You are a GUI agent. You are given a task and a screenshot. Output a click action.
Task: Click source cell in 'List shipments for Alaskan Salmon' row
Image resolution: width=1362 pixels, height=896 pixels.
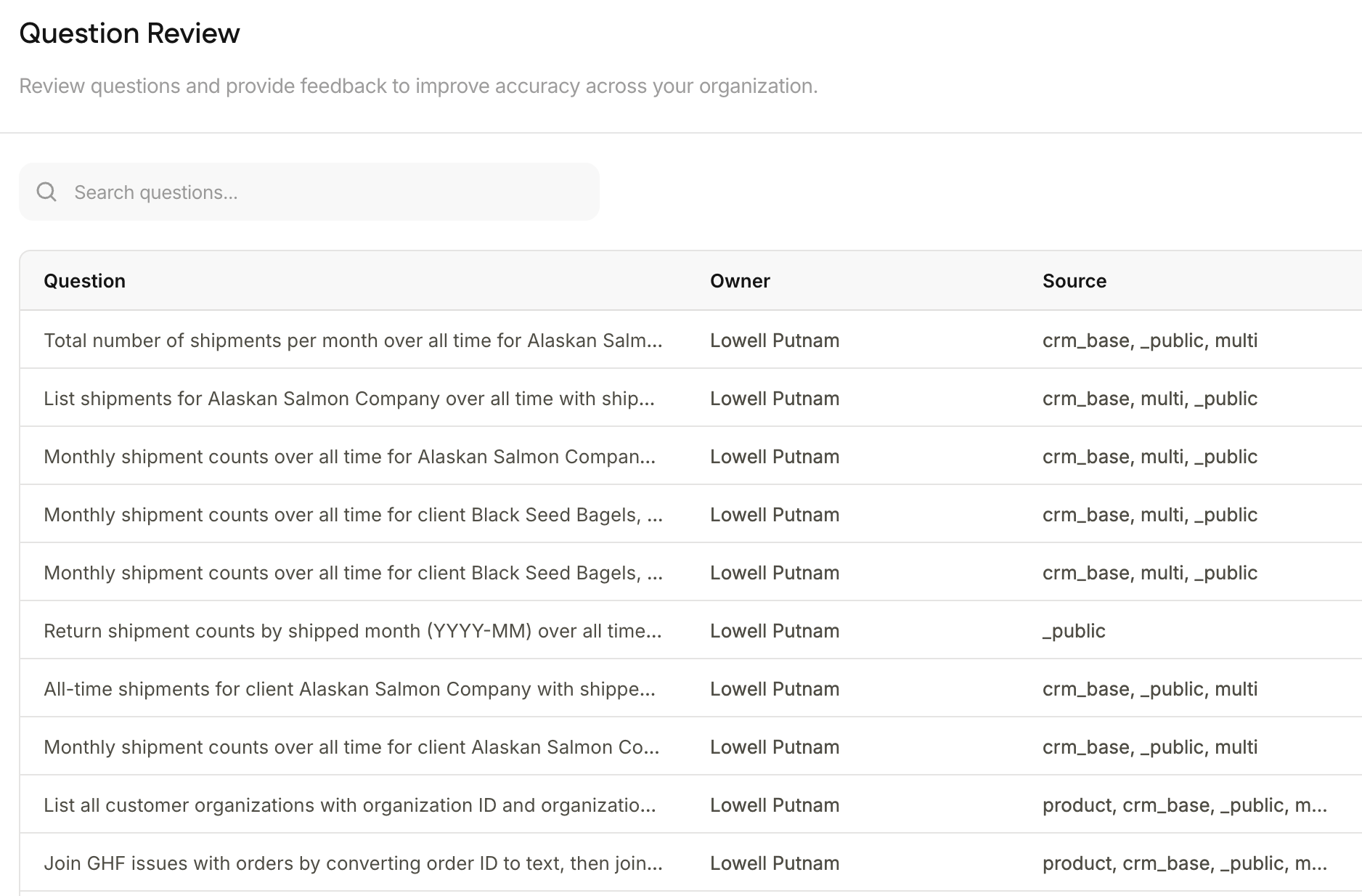[1150, 399]
